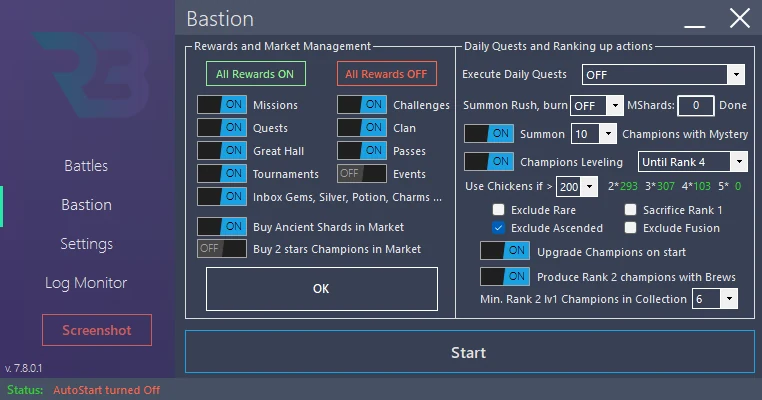Screen dimensions: 762x400
Task: Open the Until Rank 4 dropdown
Action: click(x=693, y=162)
